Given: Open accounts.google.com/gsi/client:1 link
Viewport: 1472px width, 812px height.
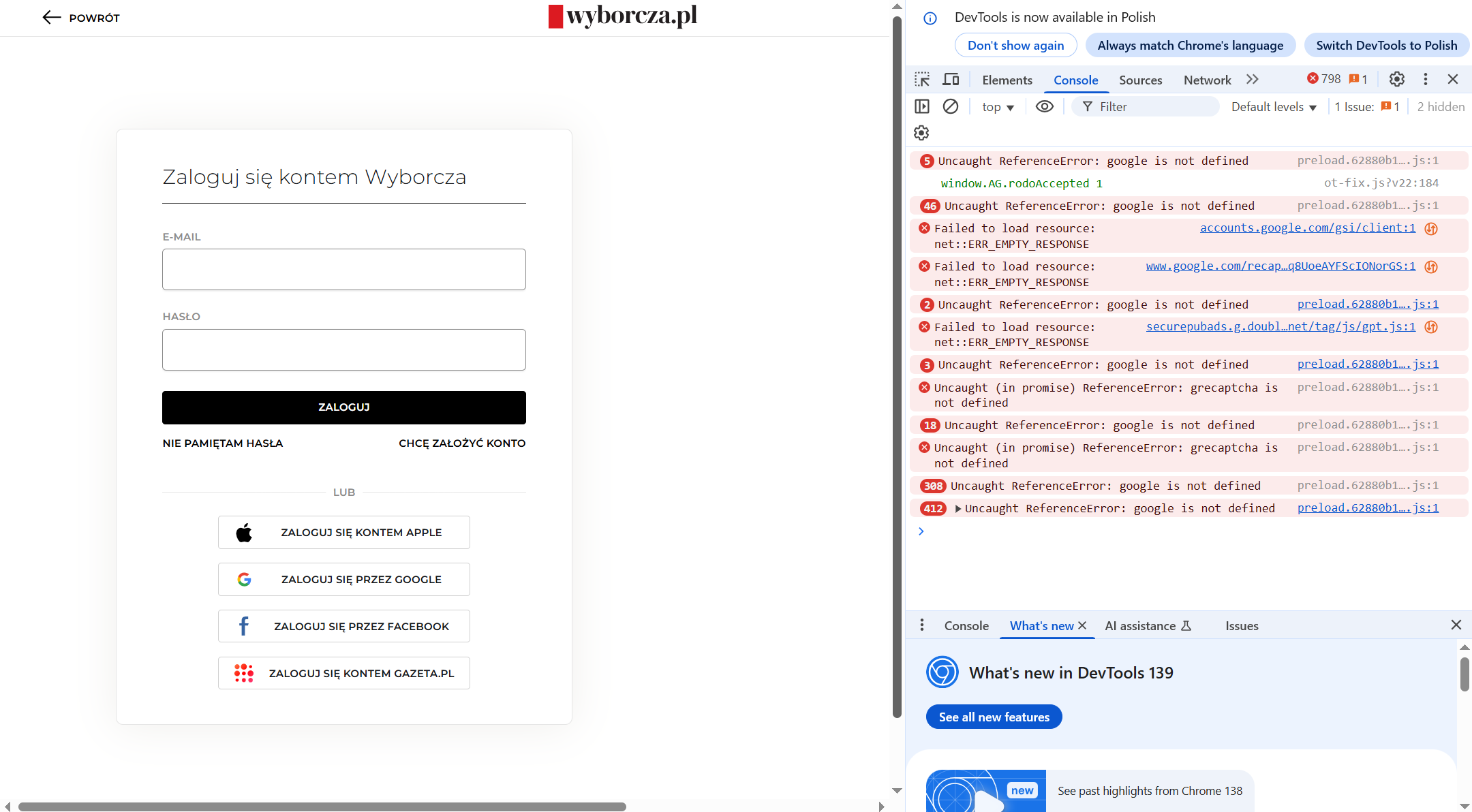Looking at the screenshot, I should pos(1308,228).
